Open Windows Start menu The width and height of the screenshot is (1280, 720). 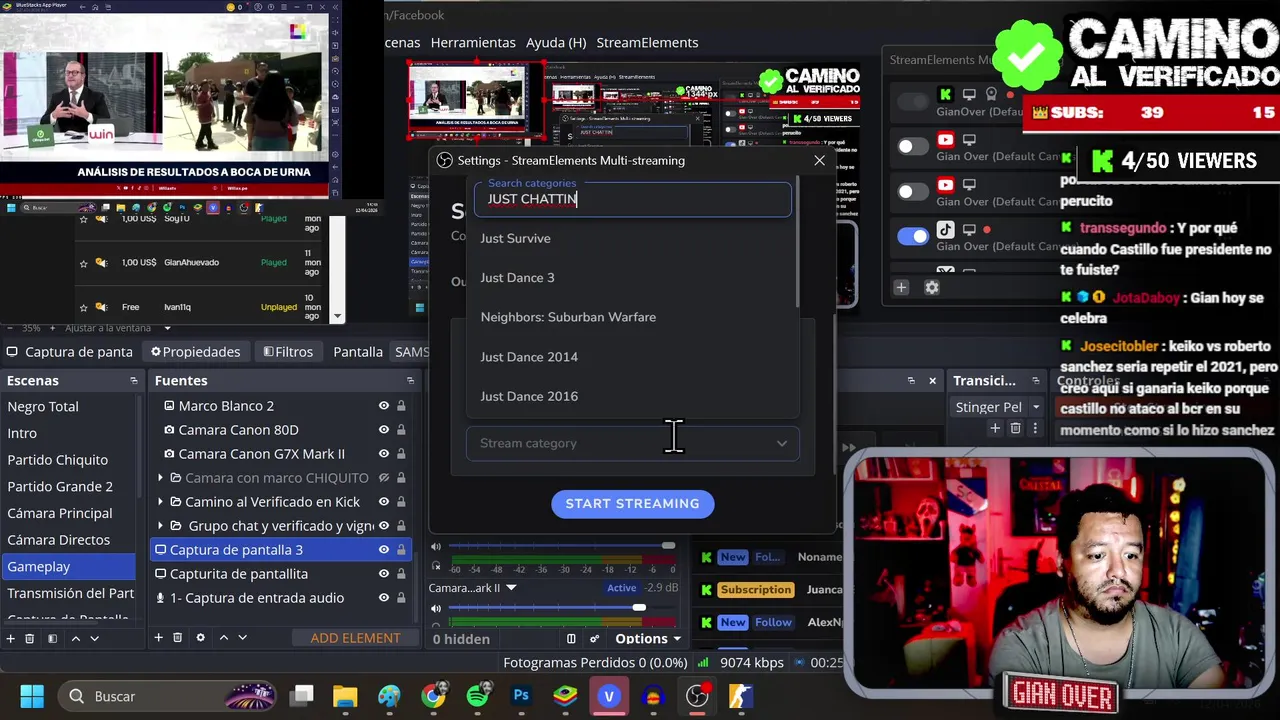[32, 696]
